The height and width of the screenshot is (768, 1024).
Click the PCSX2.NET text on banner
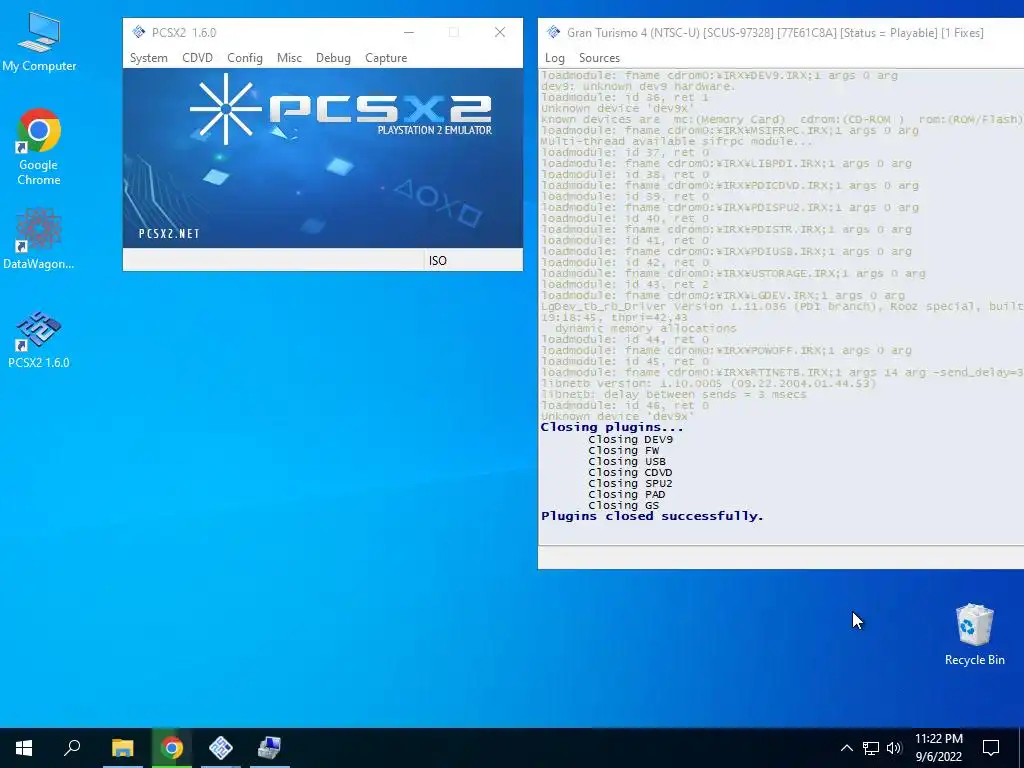click(169, 233)
